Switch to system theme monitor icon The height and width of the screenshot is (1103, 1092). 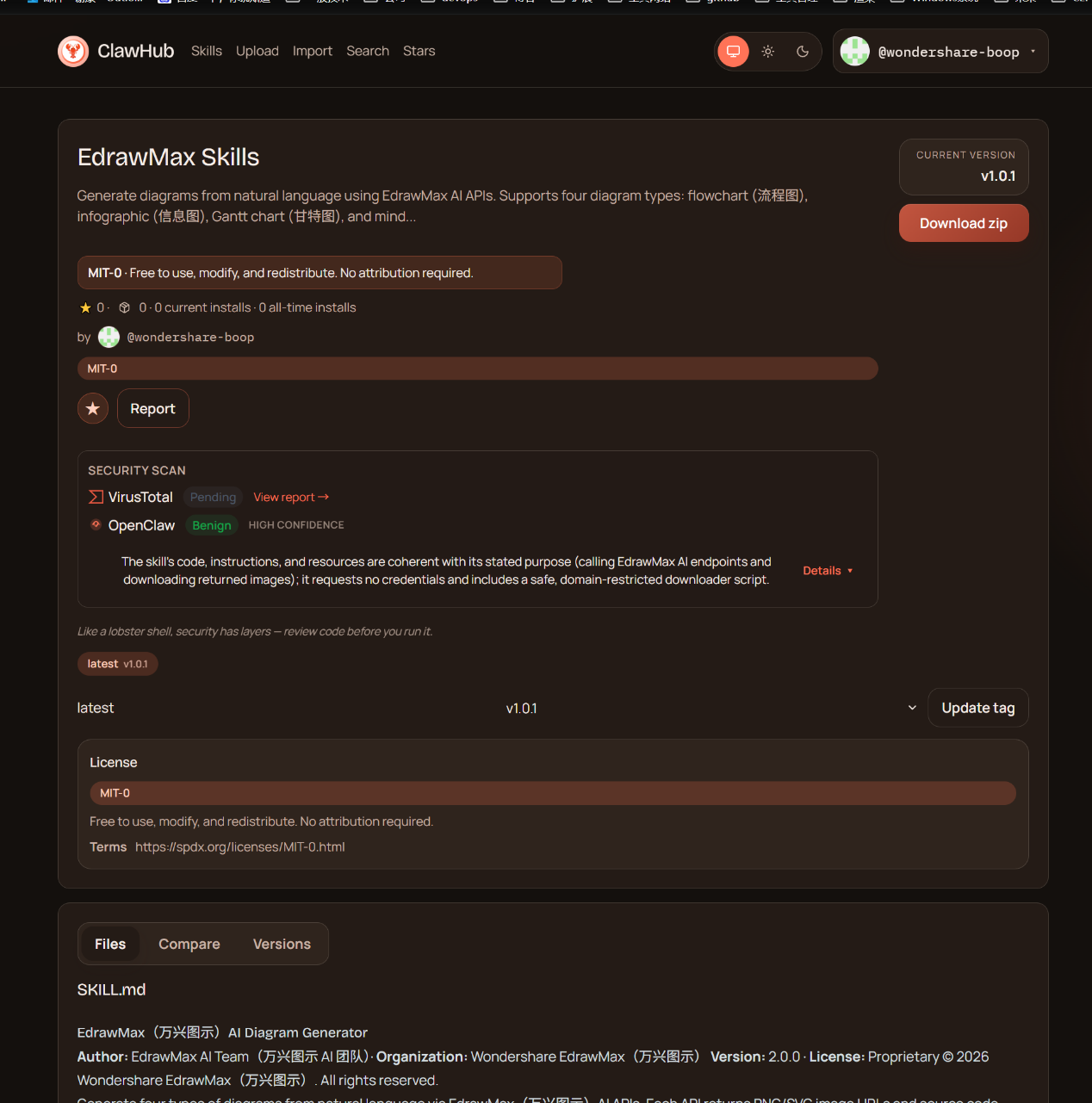(733, 52)
